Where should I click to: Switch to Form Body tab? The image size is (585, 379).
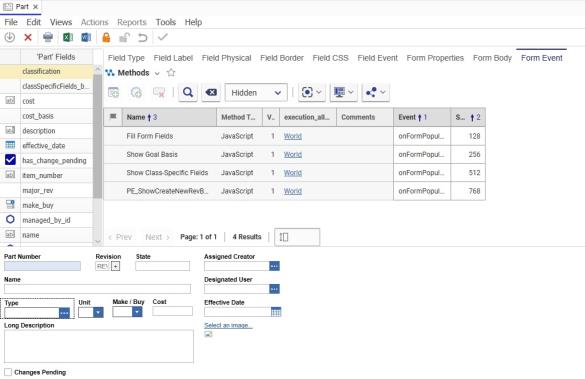click(x=492, y=58)
